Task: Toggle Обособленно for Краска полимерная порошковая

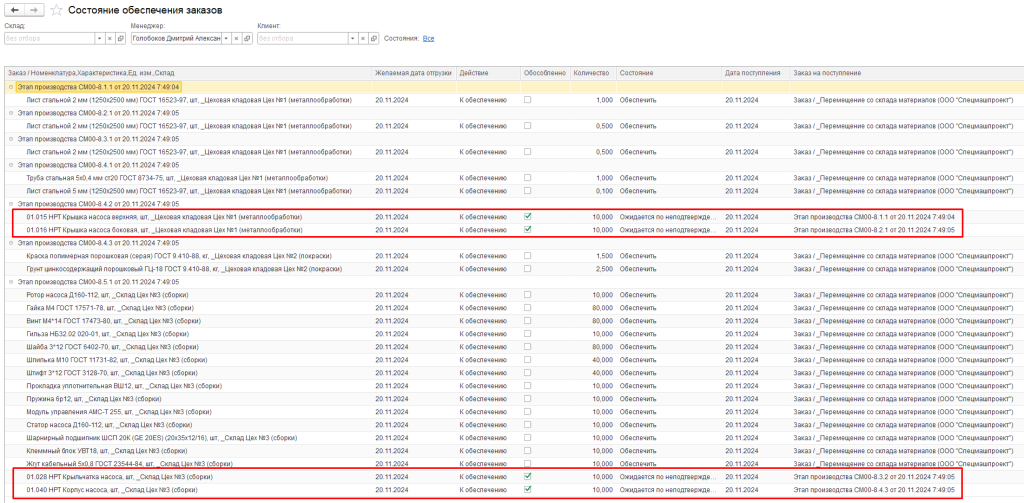Action: (528, 255)
